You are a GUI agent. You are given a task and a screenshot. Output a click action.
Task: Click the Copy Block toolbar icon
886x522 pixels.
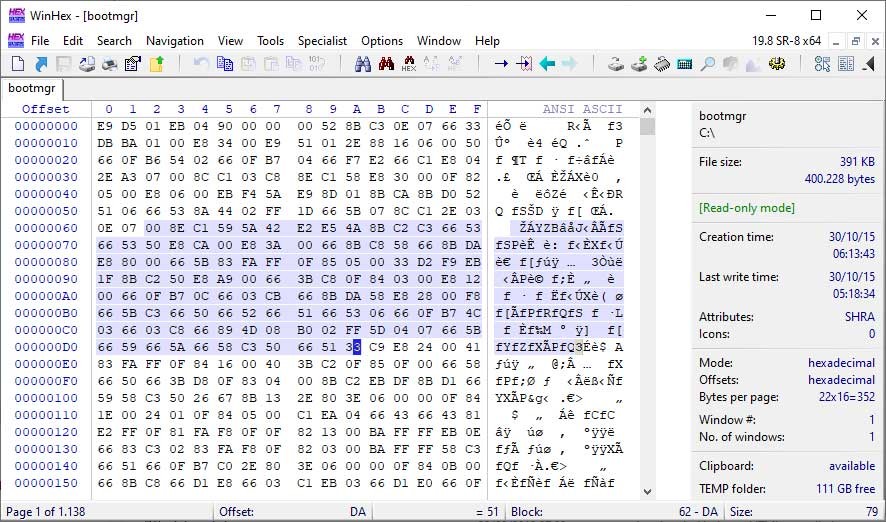[x=225, y=64]
